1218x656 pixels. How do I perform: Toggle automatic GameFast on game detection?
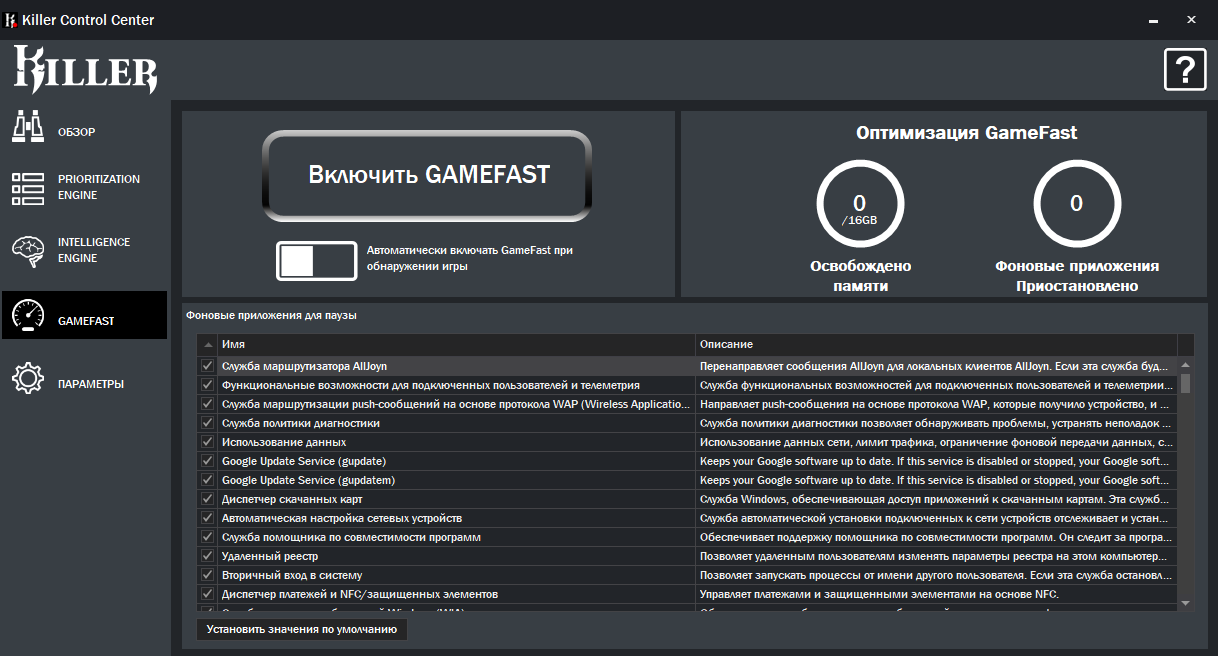(317, 261)
